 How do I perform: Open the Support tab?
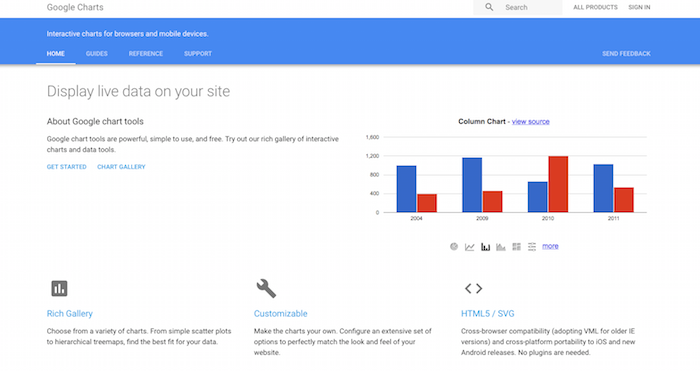tap(198, 54)
